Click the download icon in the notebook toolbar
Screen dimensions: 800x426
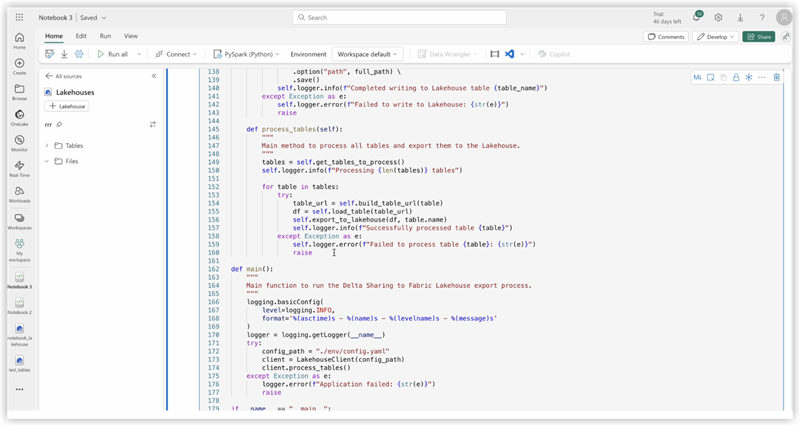pos(64,54)
